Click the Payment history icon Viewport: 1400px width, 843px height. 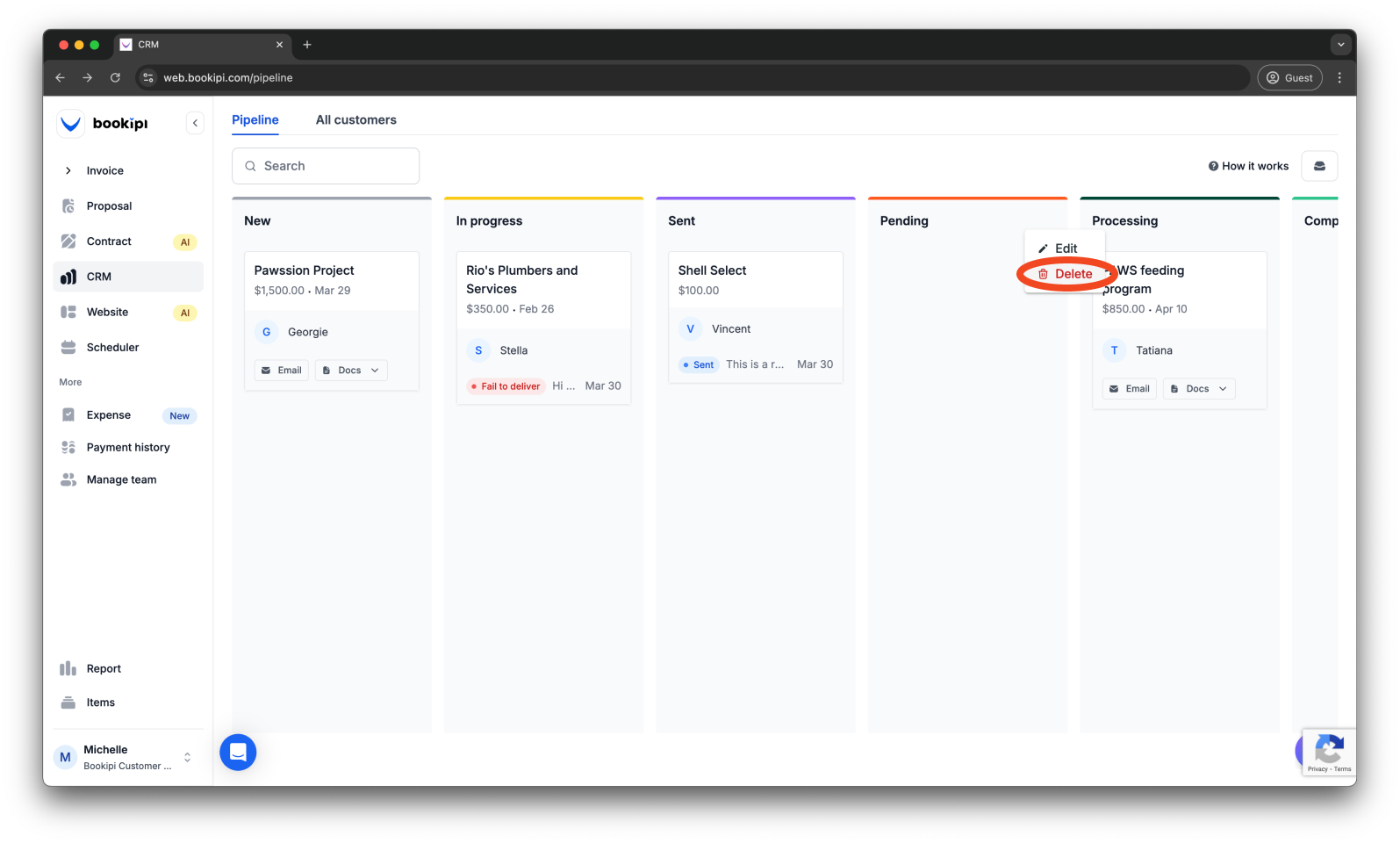(x=68, y=447)
